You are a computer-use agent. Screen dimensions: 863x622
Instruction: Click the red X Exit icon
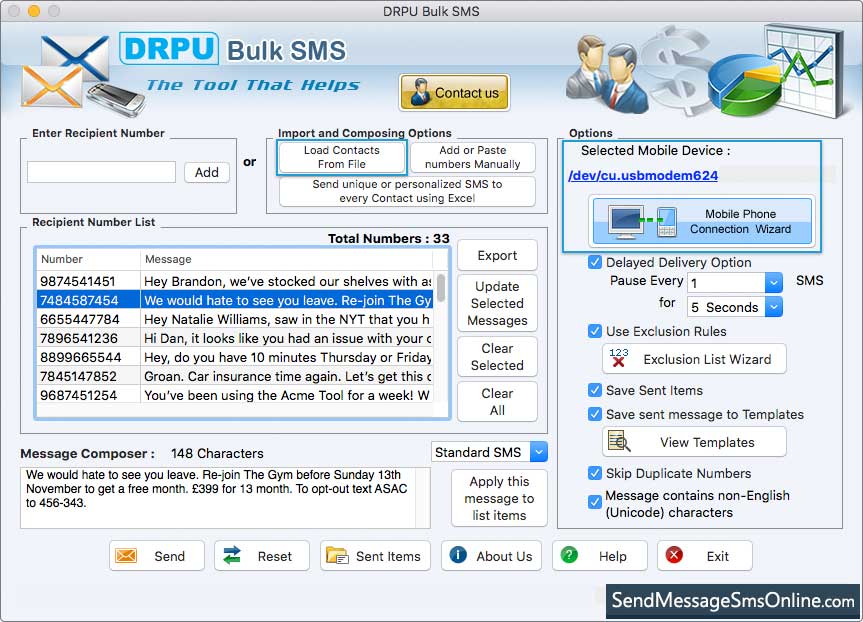tap(674, 555)
